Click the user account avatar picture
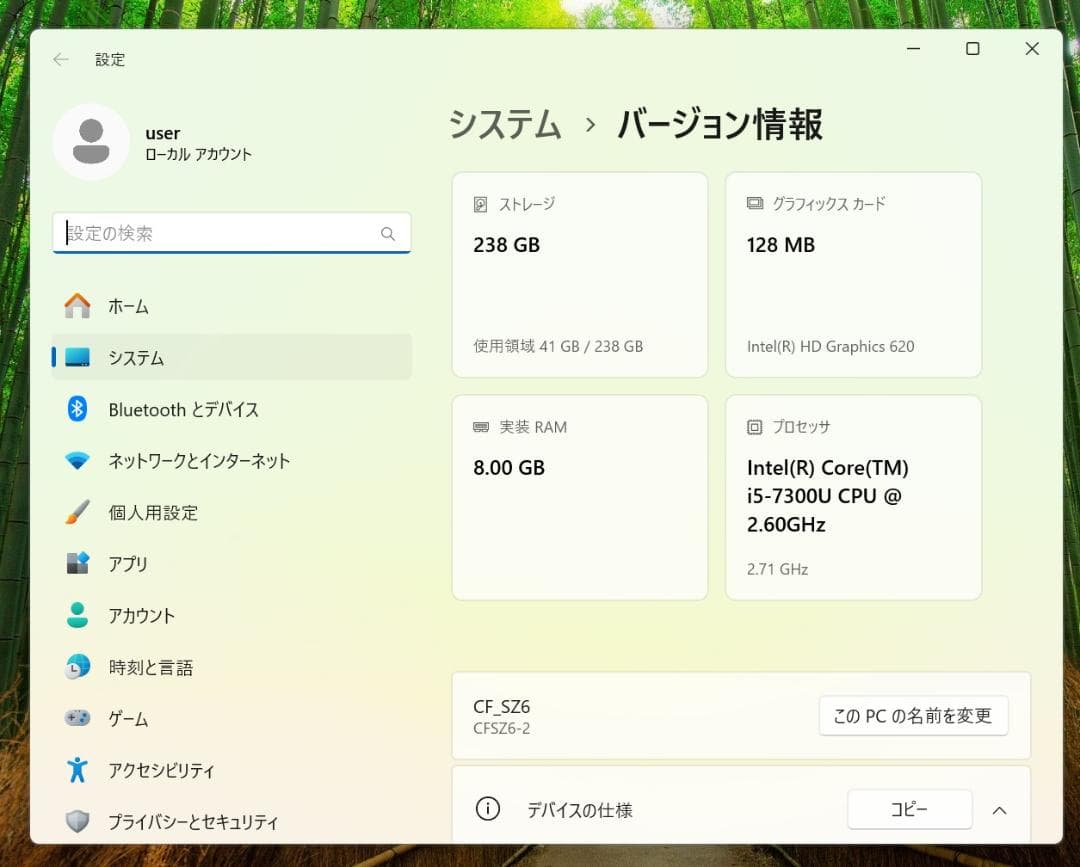 click(91, 141)
